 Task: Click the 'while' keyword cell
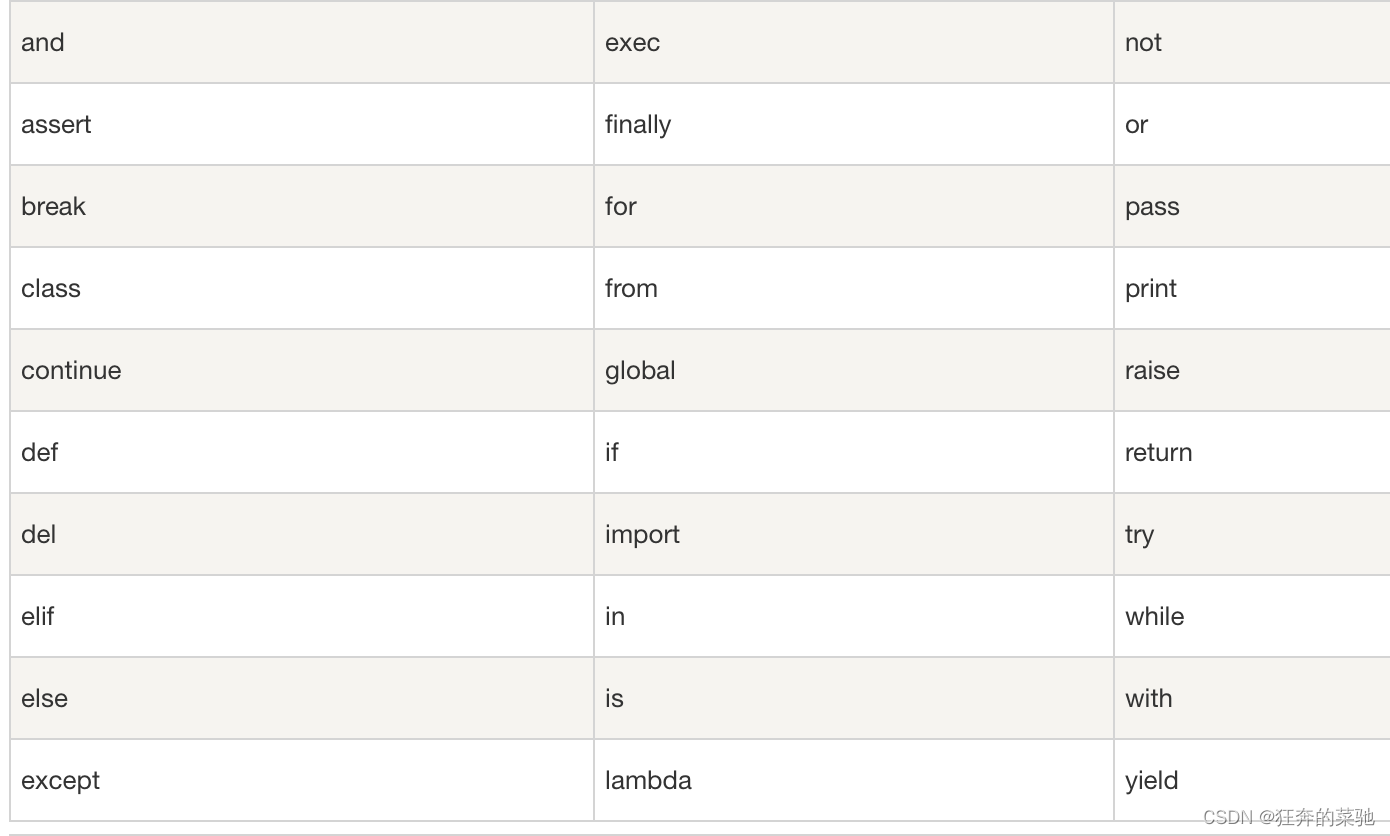coord(1252,616)
